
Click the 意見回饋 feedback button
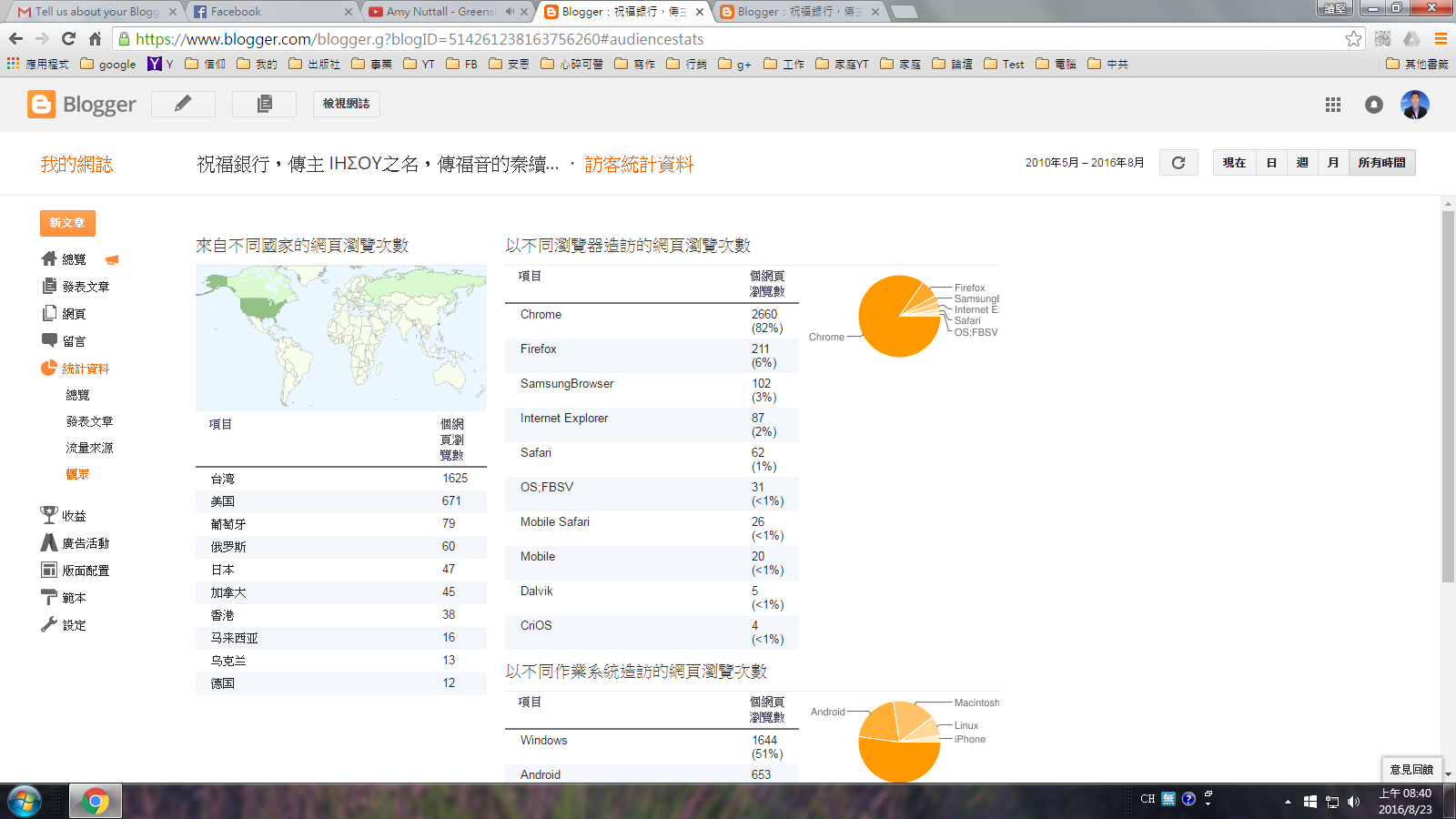(x=1411, y=769)
